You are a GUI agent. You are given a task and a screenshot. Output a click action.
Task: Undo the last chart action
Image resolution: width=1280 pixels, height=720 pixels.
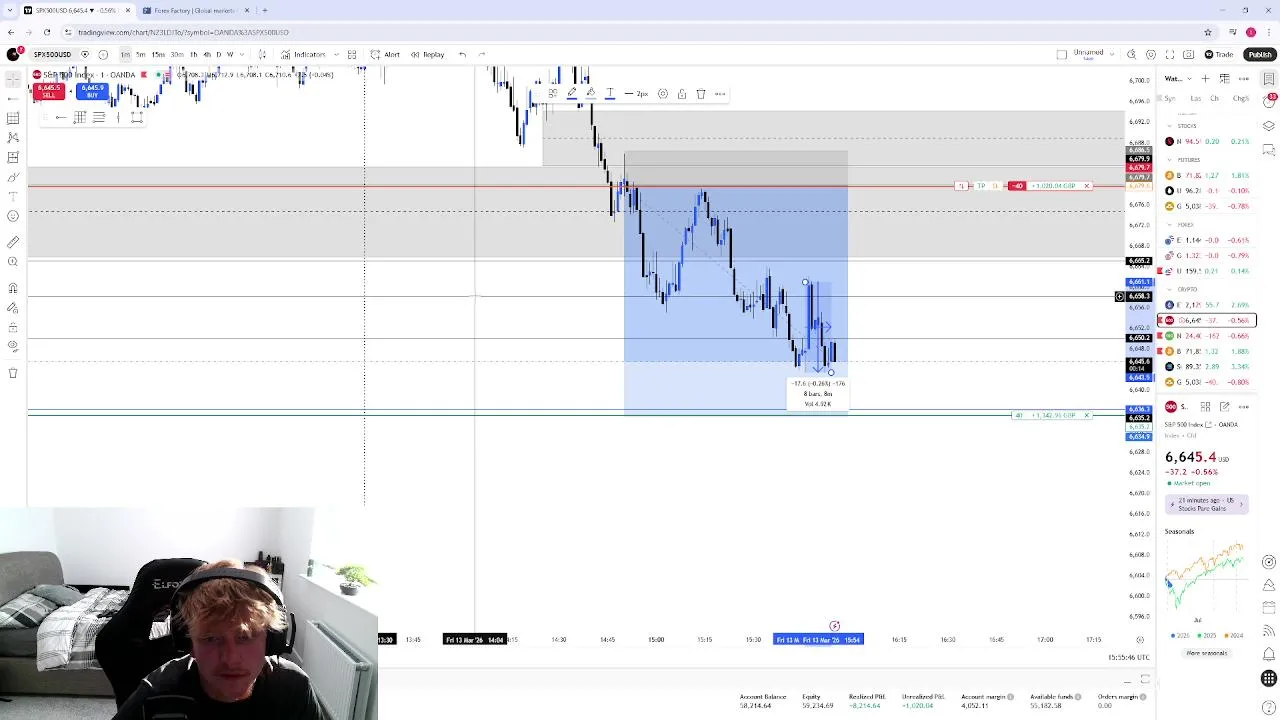(462, 54)
